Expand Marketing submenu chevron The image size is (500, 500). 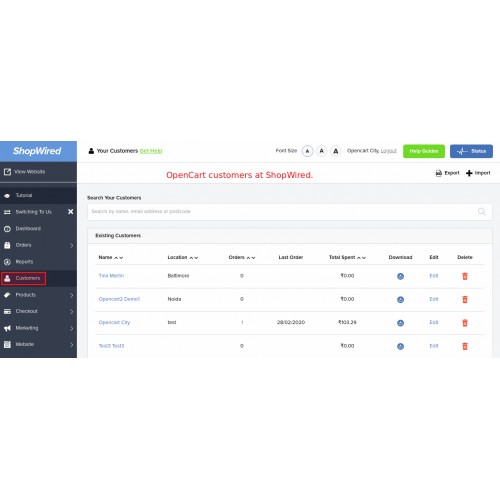point(71,328)
